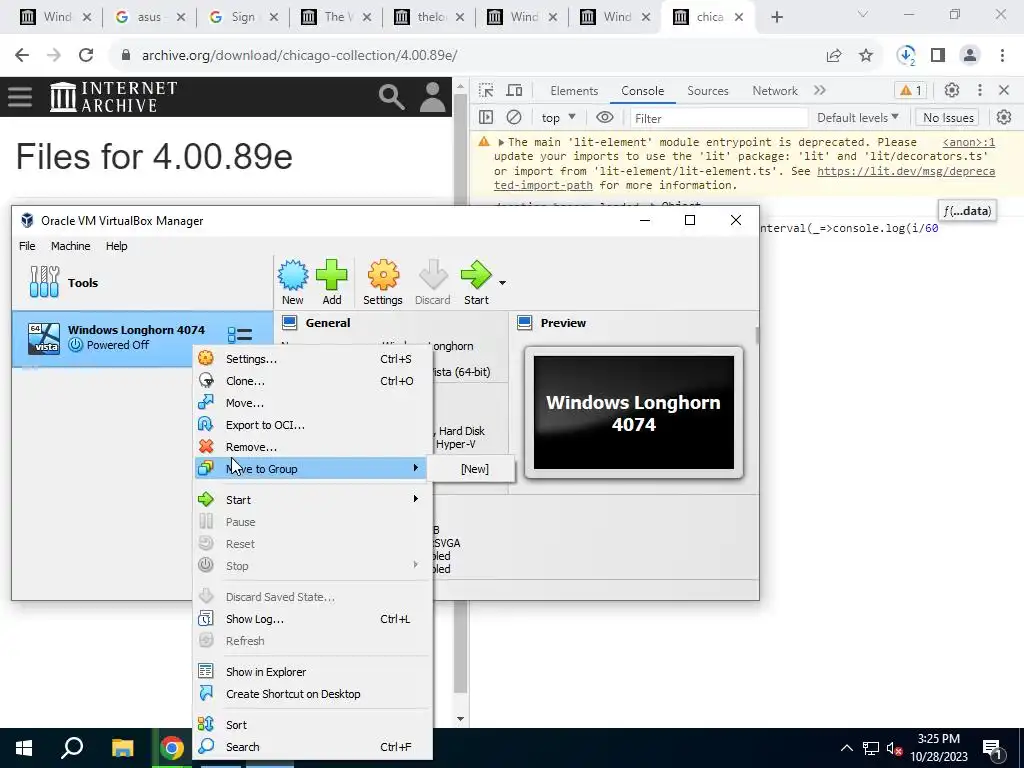Click the live expression eye icon
The image size is (1024, 768).
point(605,118)
